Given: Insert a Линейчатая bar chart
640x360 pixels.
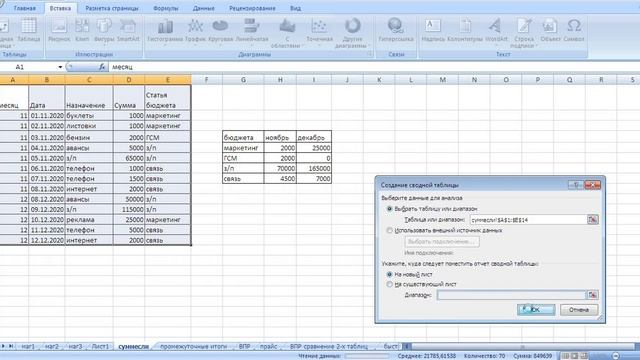Looking at the screenshot, I should point(252,32).
